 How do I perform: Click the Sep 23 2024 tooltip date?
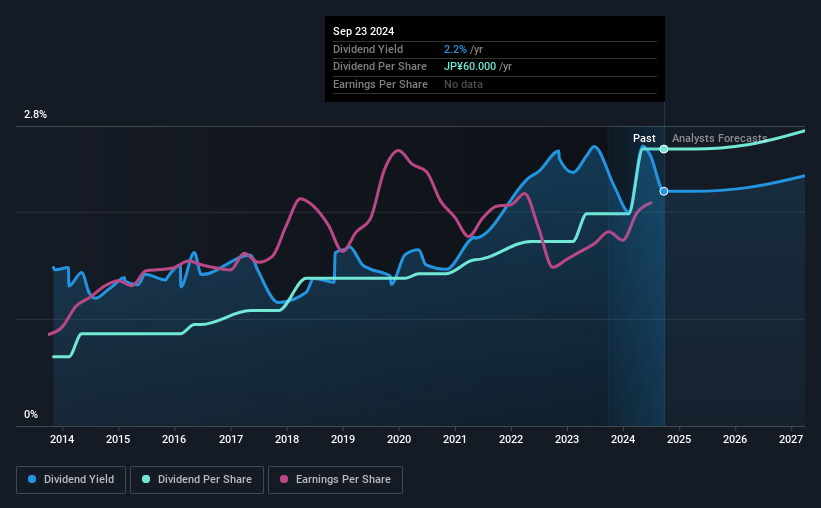tap(363, 31)
